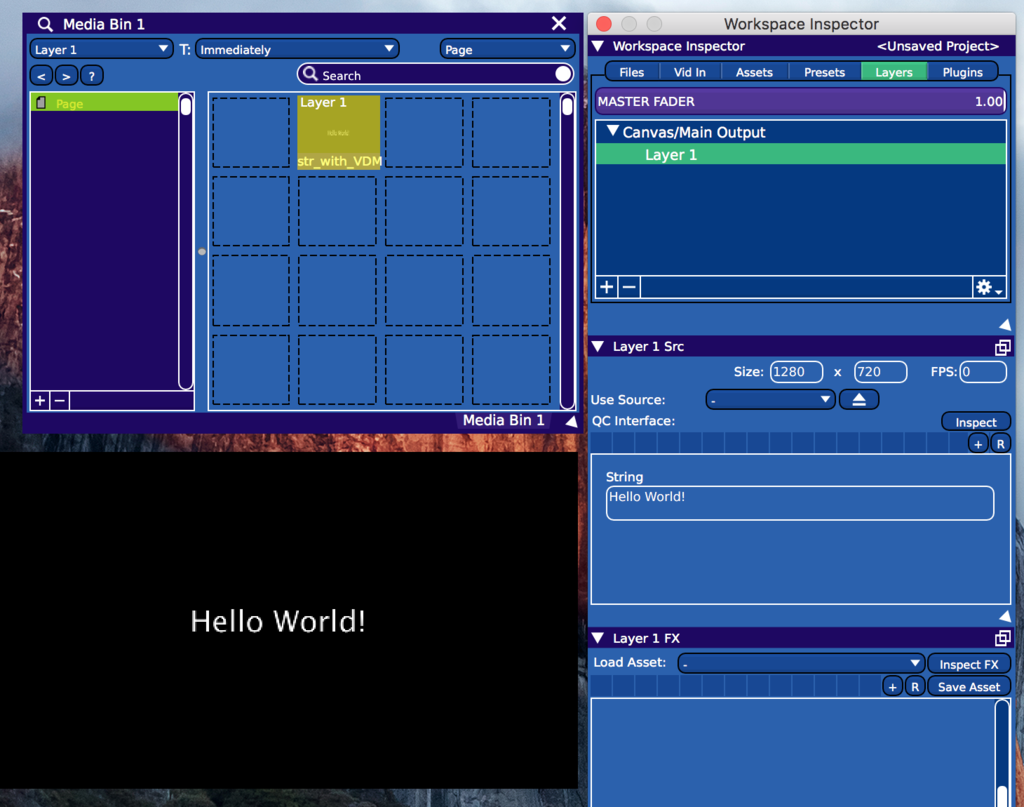Viewport: 1024px width, 807px height.
Task: Click the Size width field showing 1280
Action: pos(796,372)
